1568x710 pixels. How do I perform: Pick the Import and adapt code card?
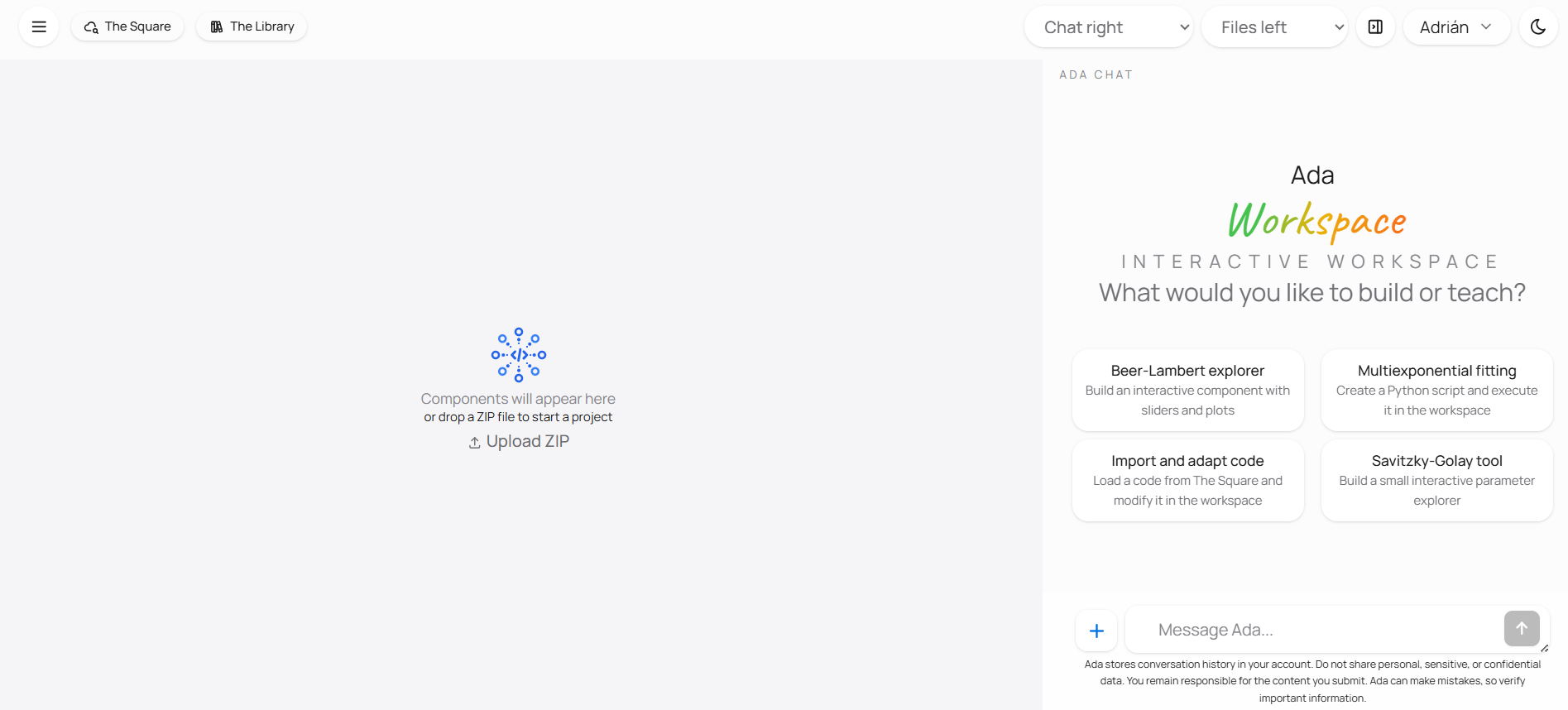pos(1187,480)
